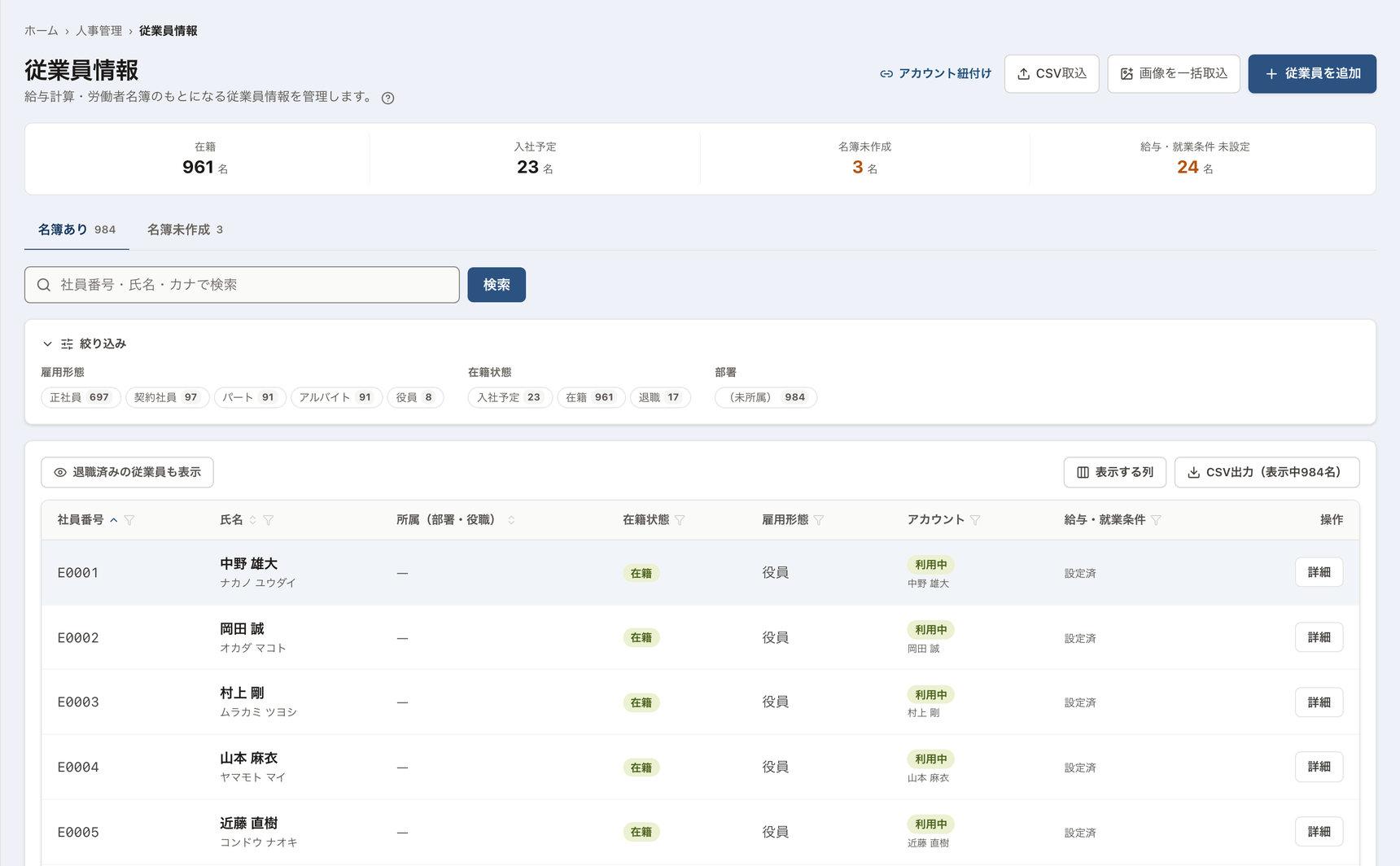This screenshot has width=1400, height=866.
Task: Click the 検索 button
Action: 497,285
